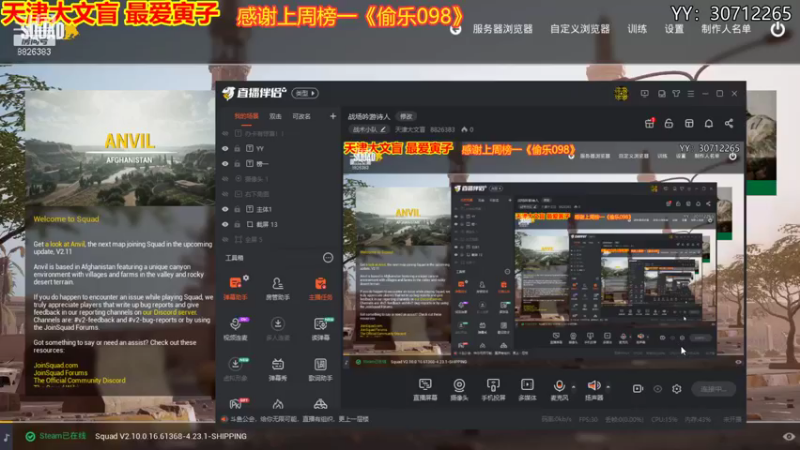Click the car-shaped tool icon in toolbox
Screen dimensions: 800x450
coord(320,404)
